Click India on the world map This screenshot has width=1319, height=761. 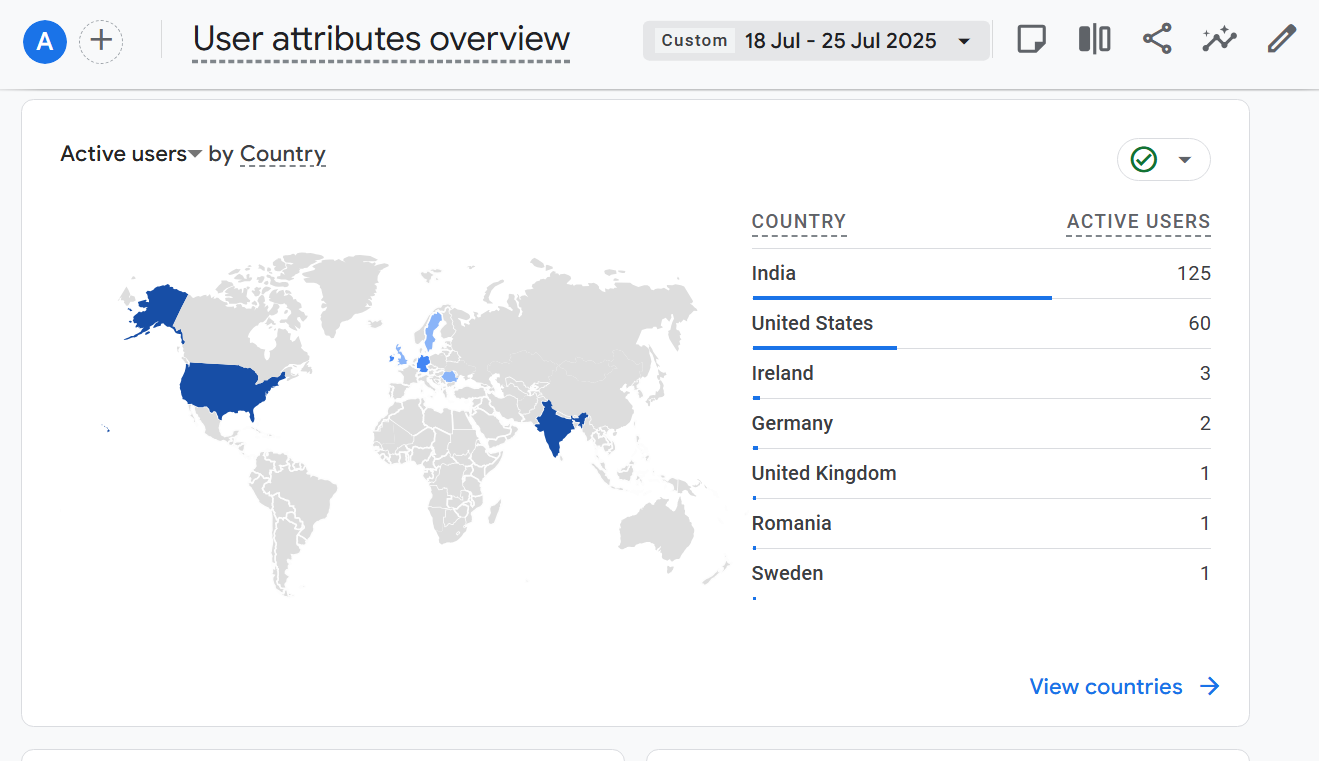click(554, 427)
